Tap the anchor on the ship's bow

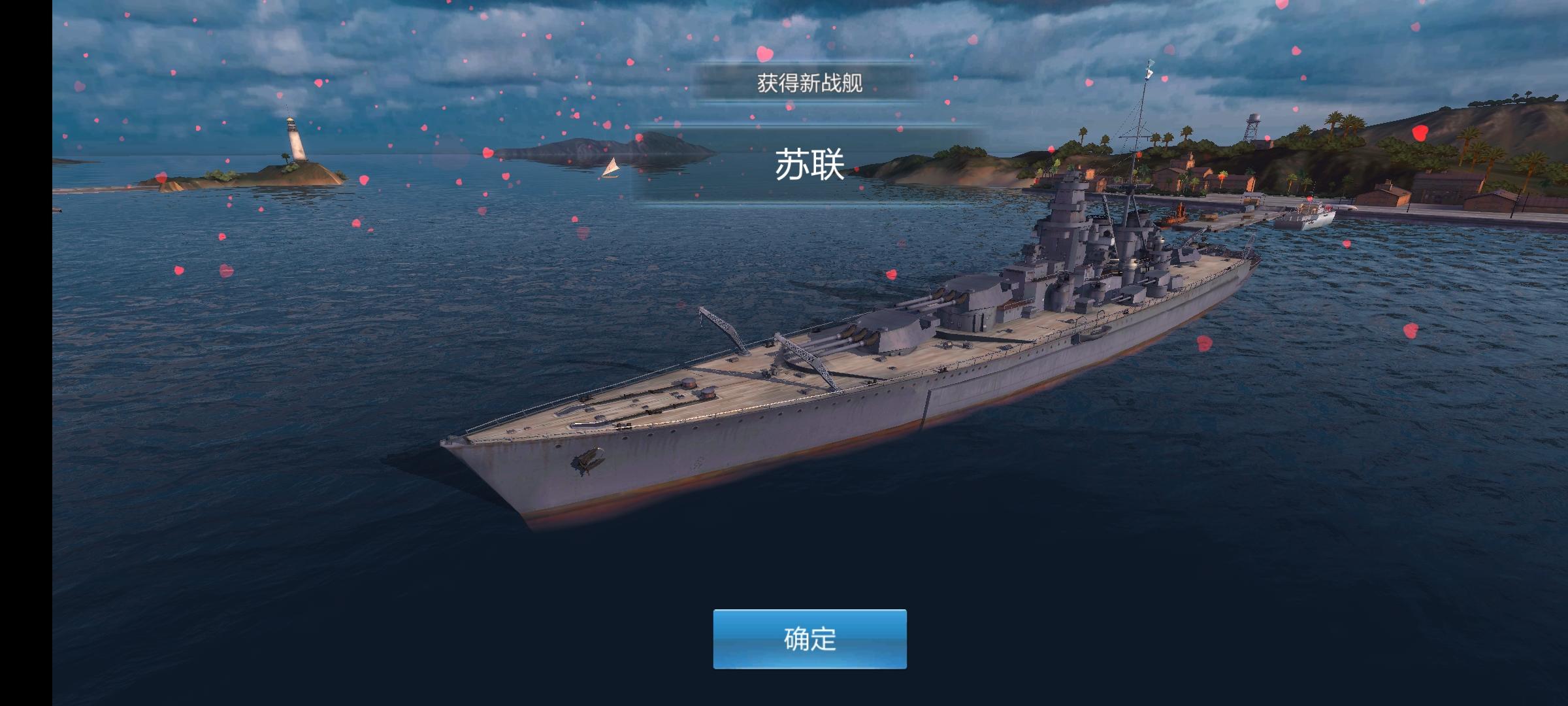tap(587, 460)
